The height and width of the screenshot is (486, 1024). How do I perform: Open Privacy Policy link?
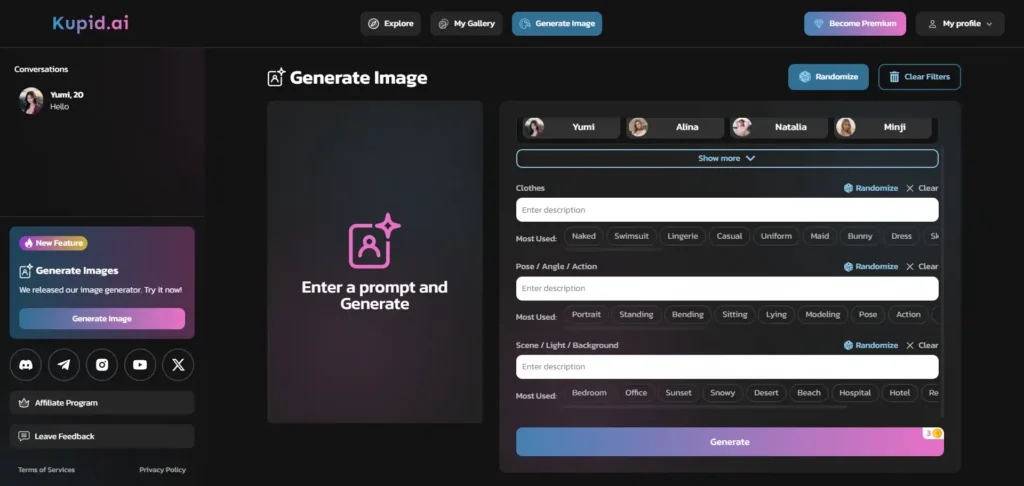(163, 470)
